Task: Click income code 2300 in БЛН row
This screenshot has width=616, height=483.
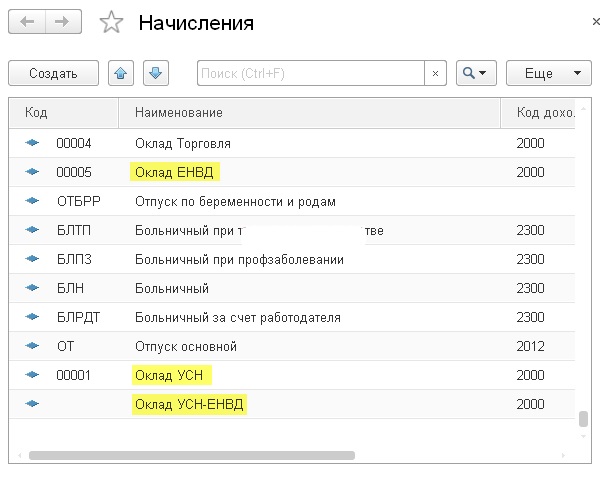Action: [x=530, y=288]
